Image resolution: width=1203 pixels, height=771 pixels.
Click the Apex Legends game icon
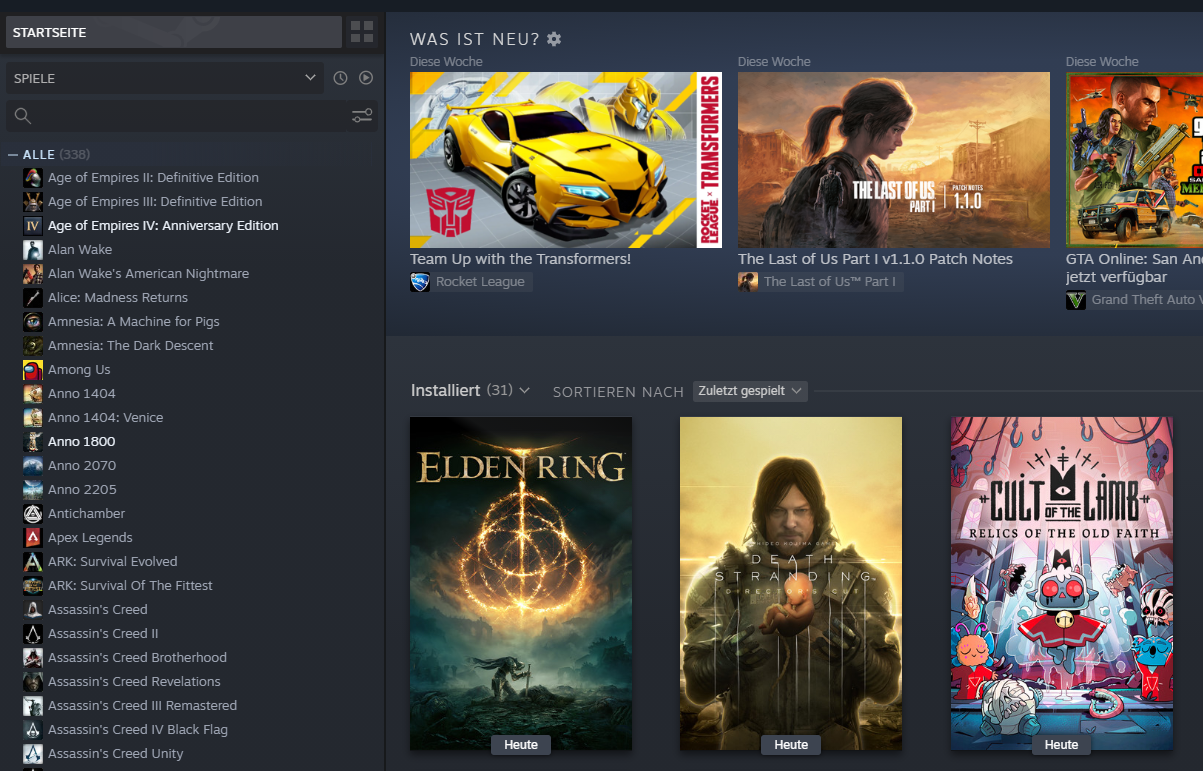(33, 538)
